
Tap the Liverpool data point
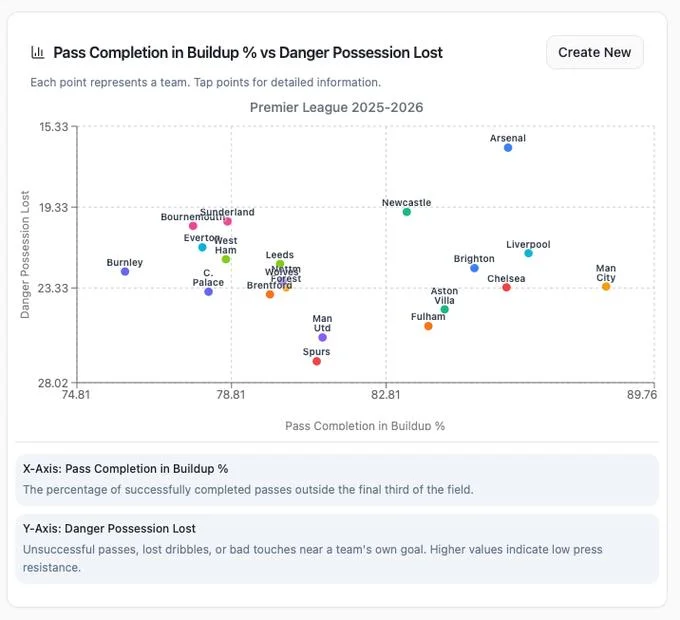(x=528, y=254)
